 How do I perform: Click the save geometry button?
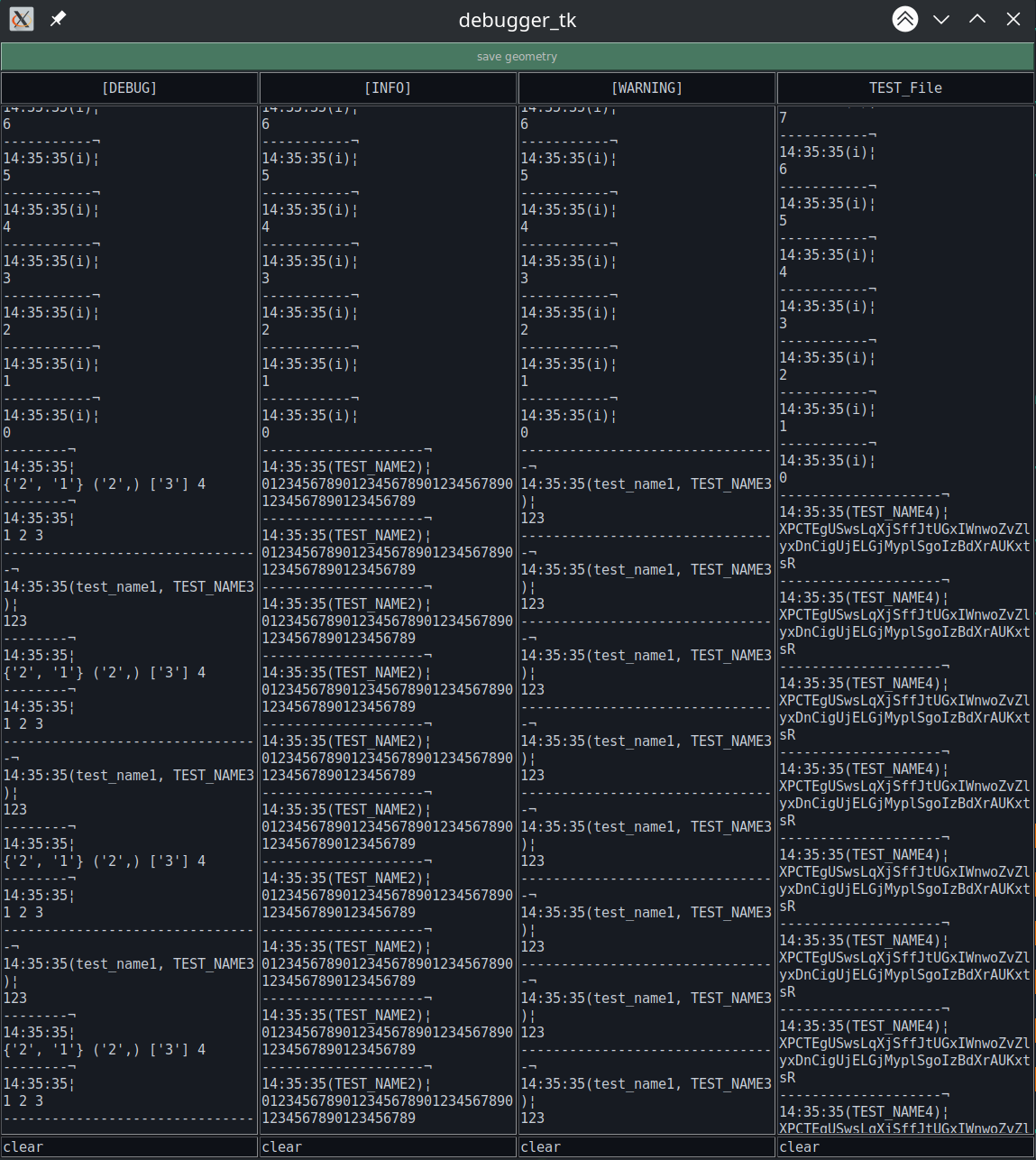(518, 56)
